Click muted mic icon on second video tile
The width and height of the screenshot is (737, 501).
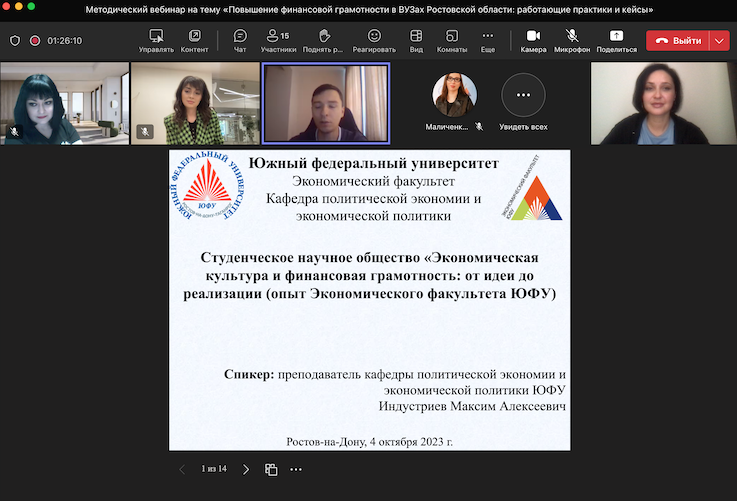click(145, 132)
